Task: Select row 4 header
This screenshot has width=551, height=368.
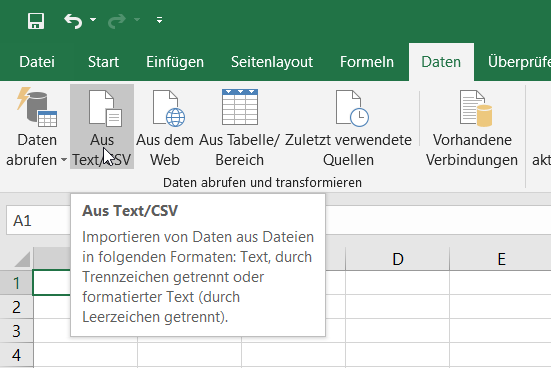Action: coord(17,355)
